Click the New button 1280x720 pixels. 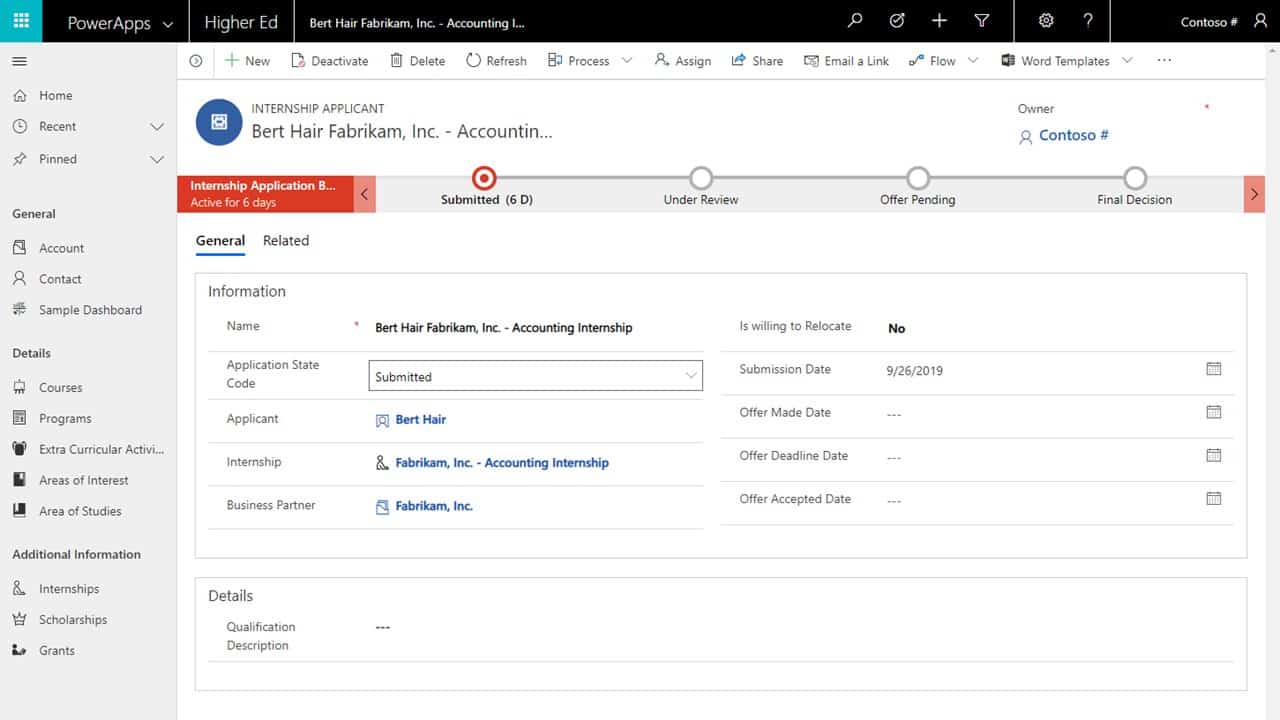(247, 61)
